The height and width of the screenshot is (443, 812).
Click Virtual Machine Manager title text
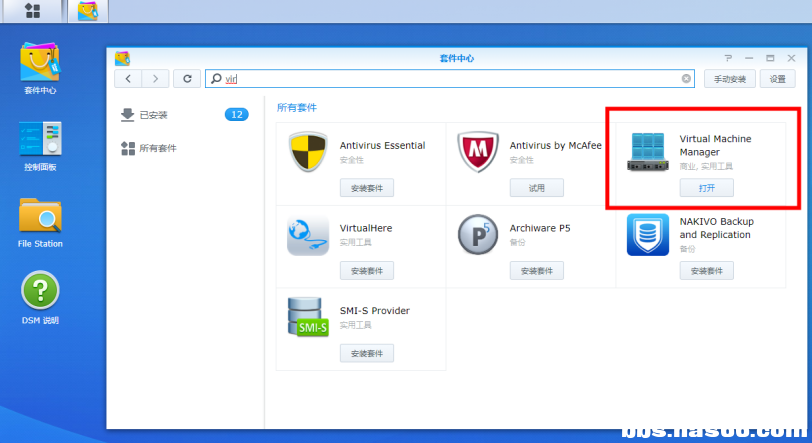coord(715,146)
